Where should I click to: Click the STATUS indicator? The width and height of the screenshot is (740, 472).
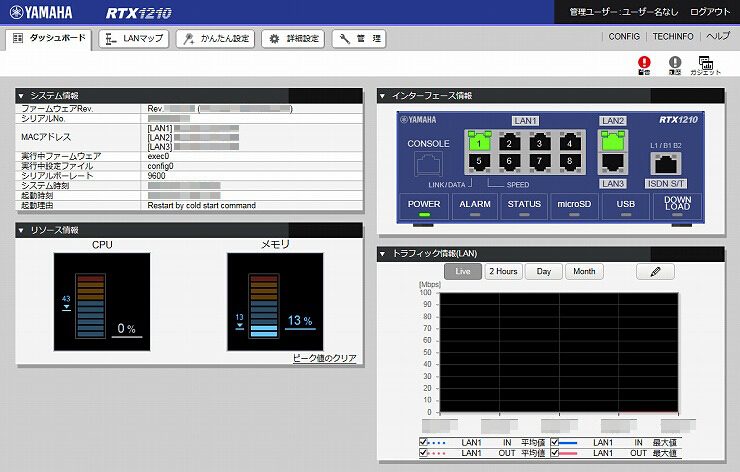coord(524,207)
